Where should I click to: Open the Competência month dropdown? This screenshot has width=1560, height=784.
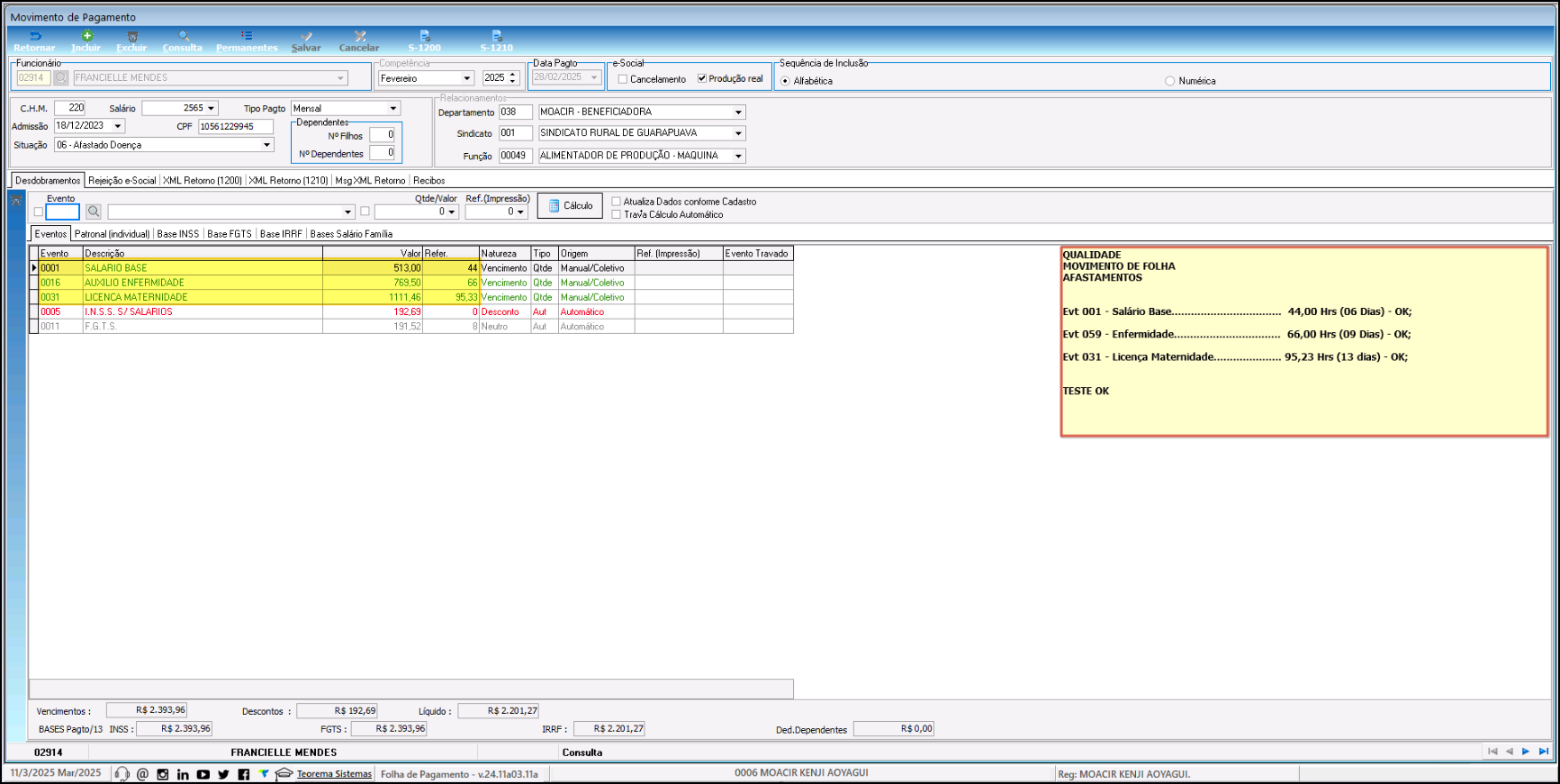pos(467,78)
